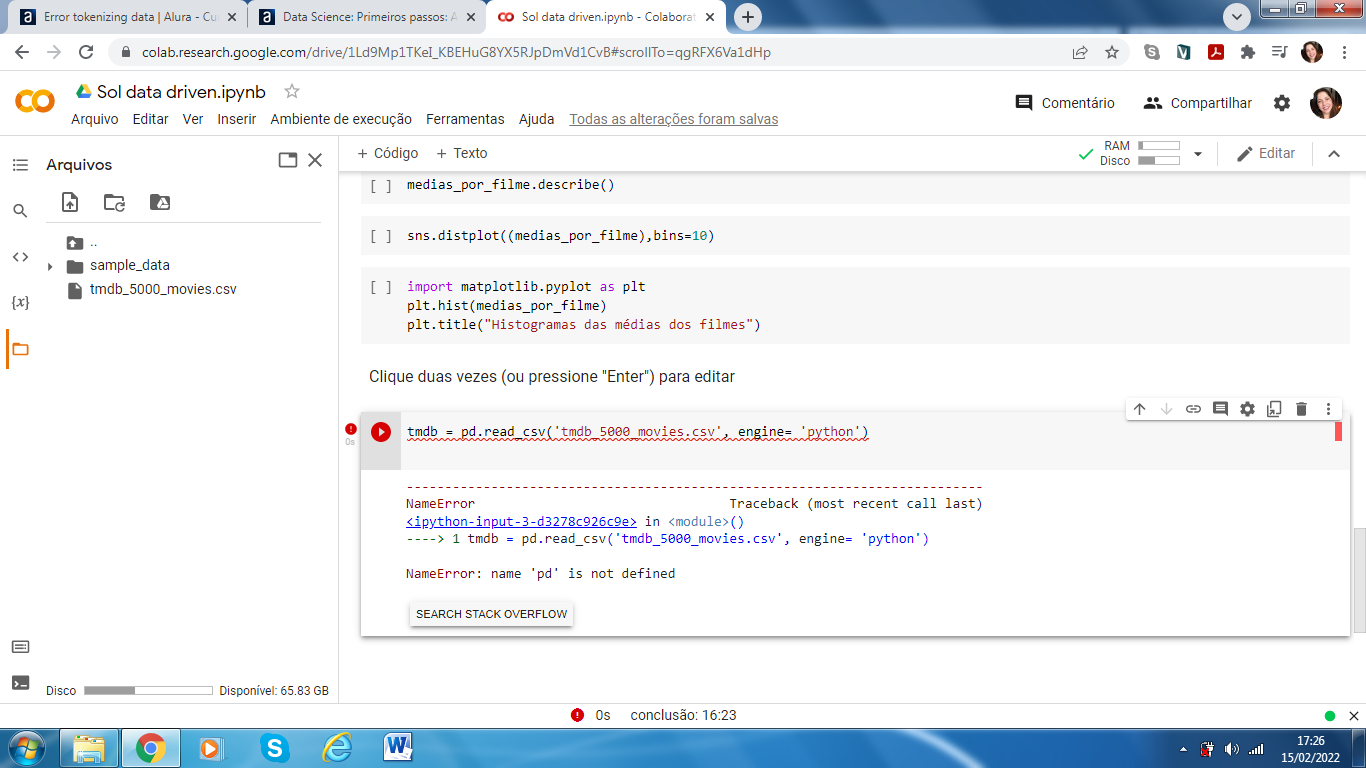The image size is (1366, 768).
Task: Click the Compartilhar share button
Action: [x=1198, y=103]
